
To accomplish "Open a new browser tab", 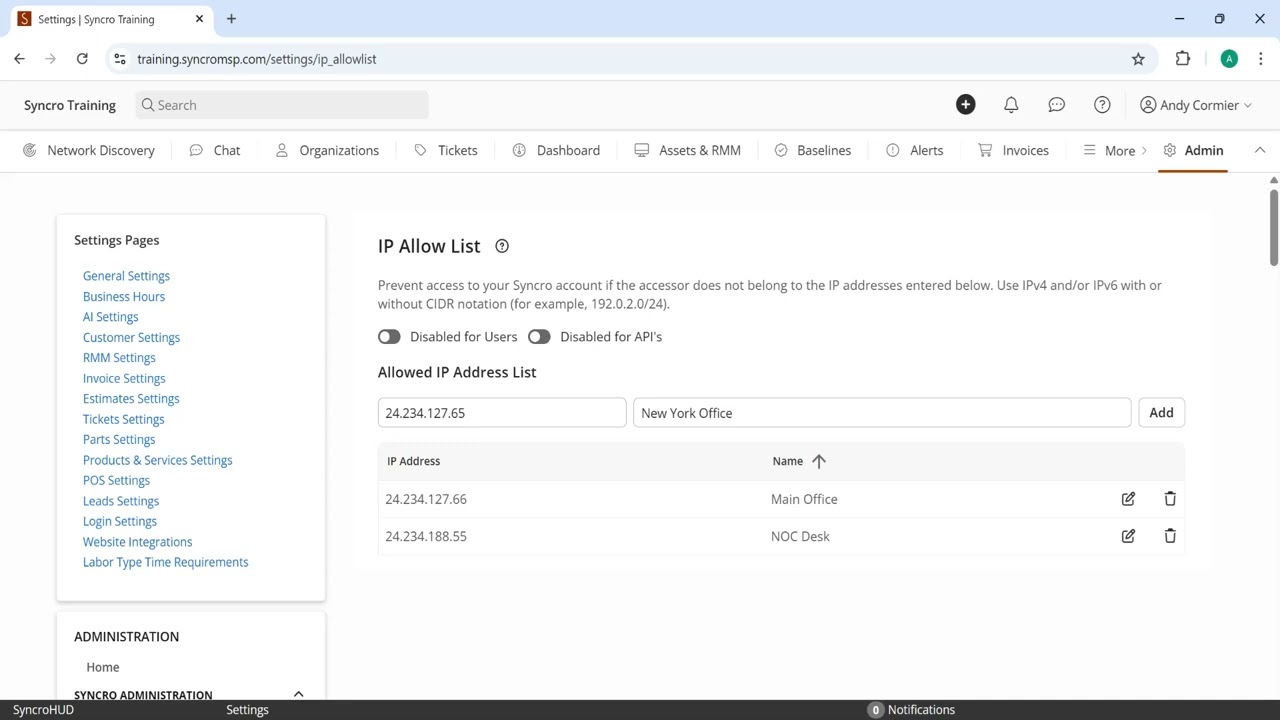I will pyautogui.click(x=231, y=19).
